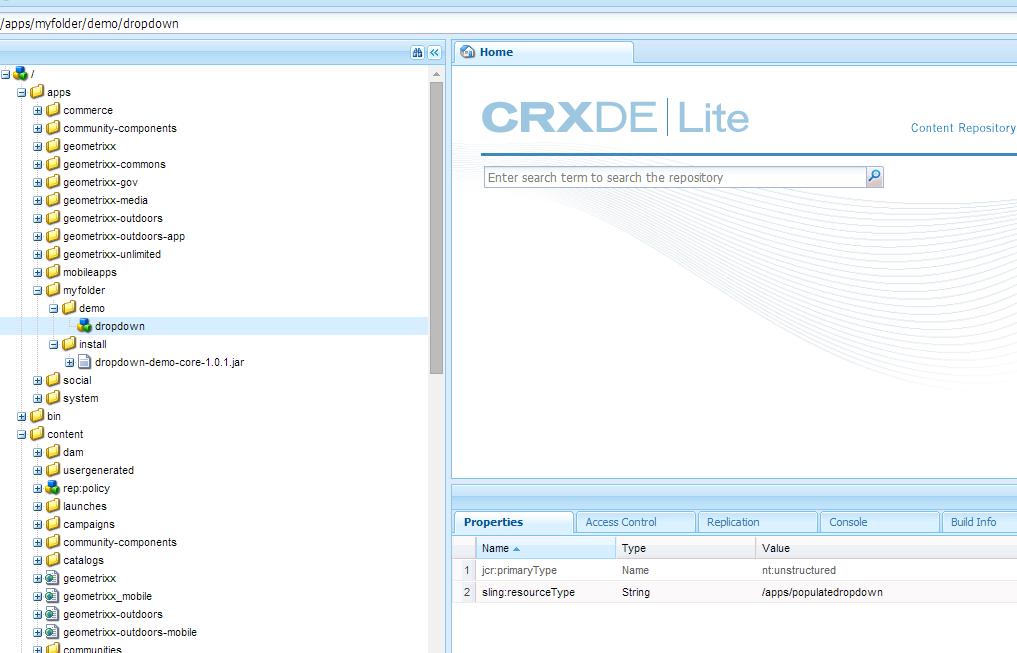Click the social folder icon

[53, 380]
